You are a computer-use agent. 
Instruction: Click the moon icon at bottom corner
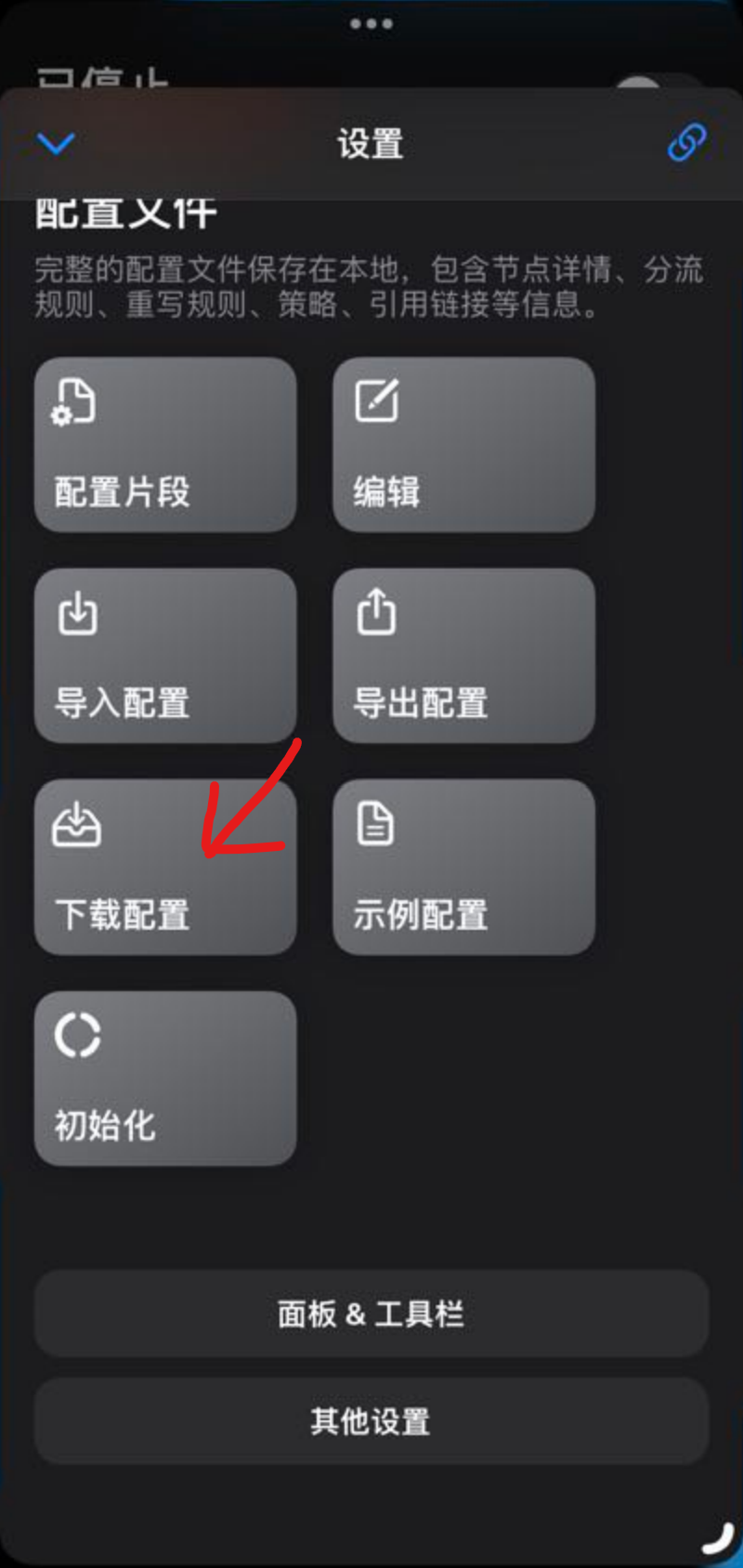pos(718,1538)
